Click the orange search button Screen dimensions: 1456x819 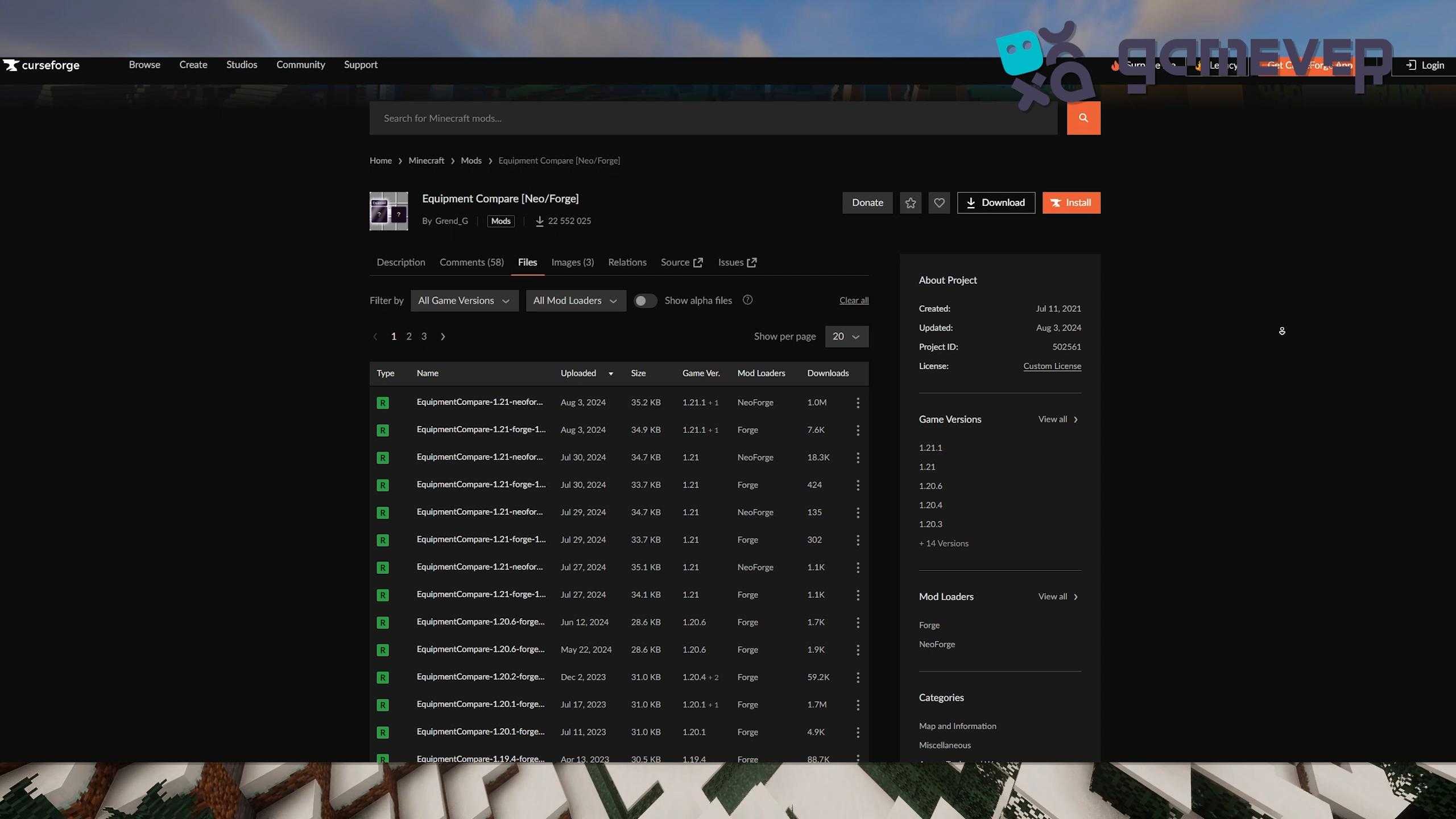coord(1083,118)
